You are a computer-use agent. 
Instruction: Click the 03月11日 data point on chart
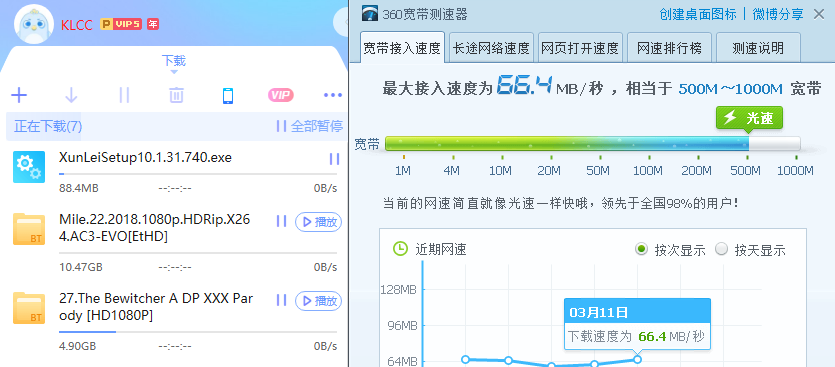click(637, 360)
